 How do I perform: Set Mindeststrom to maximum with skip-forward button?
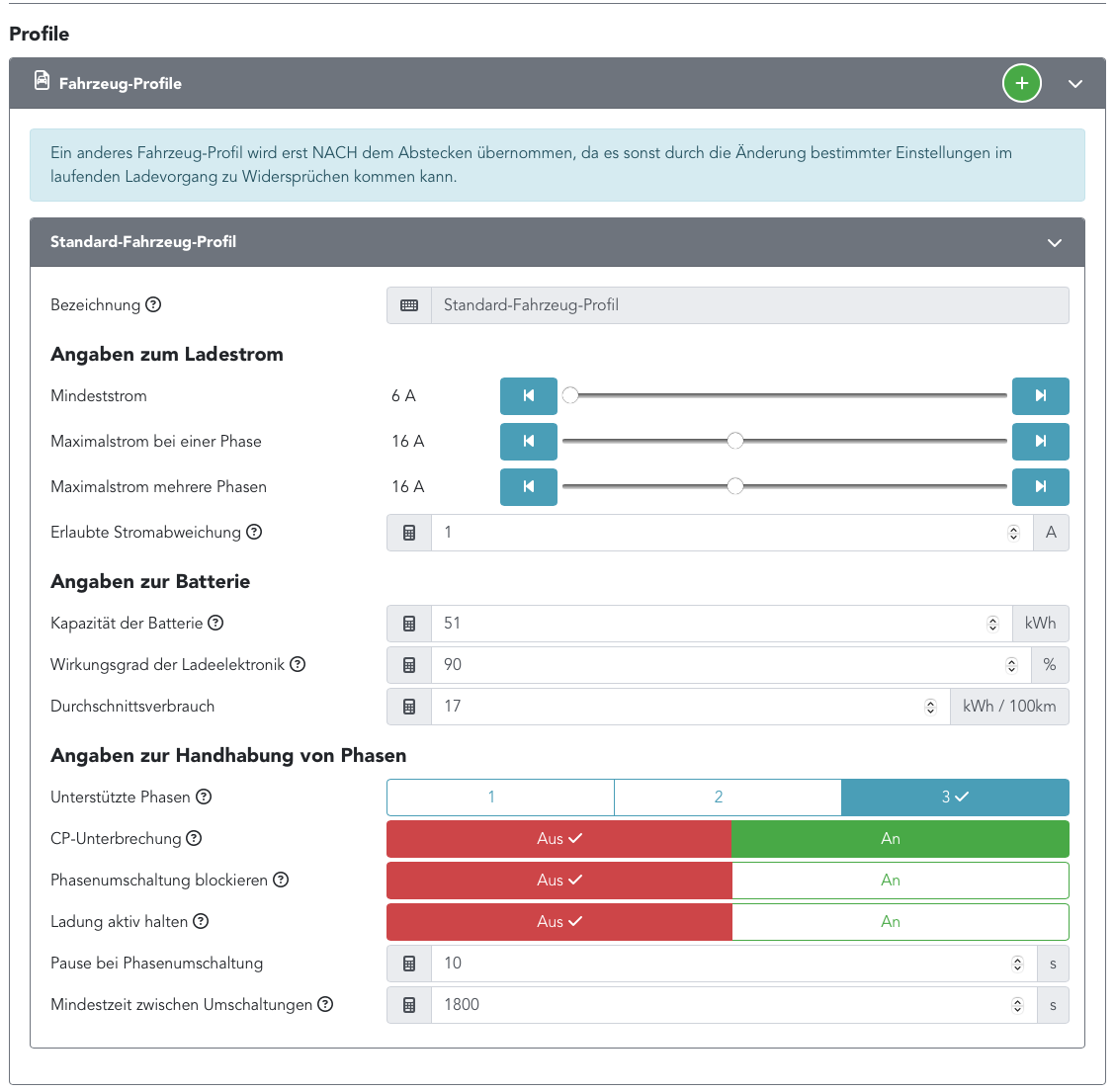(1040, 396)
